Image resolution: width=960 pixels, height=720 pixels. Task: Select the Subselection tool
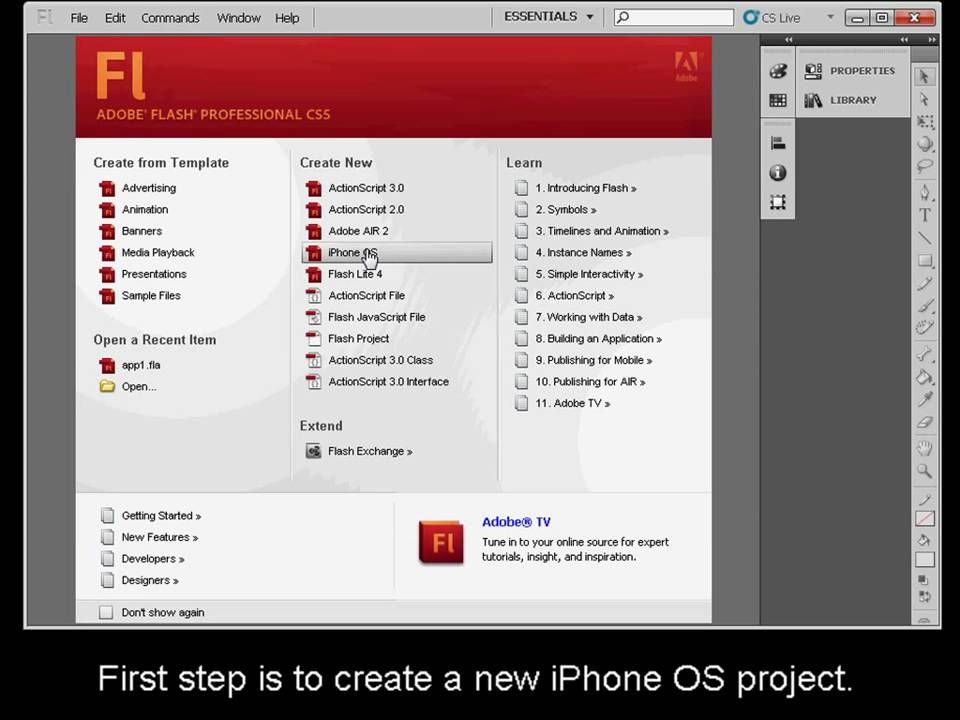[x=924, y=99]
